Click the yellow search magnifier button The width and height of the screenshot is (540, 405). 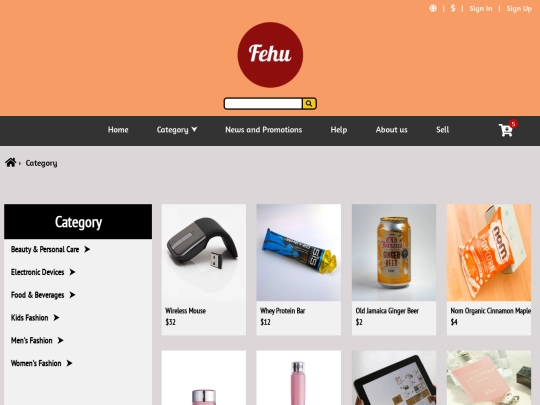[x=309, y=103]
